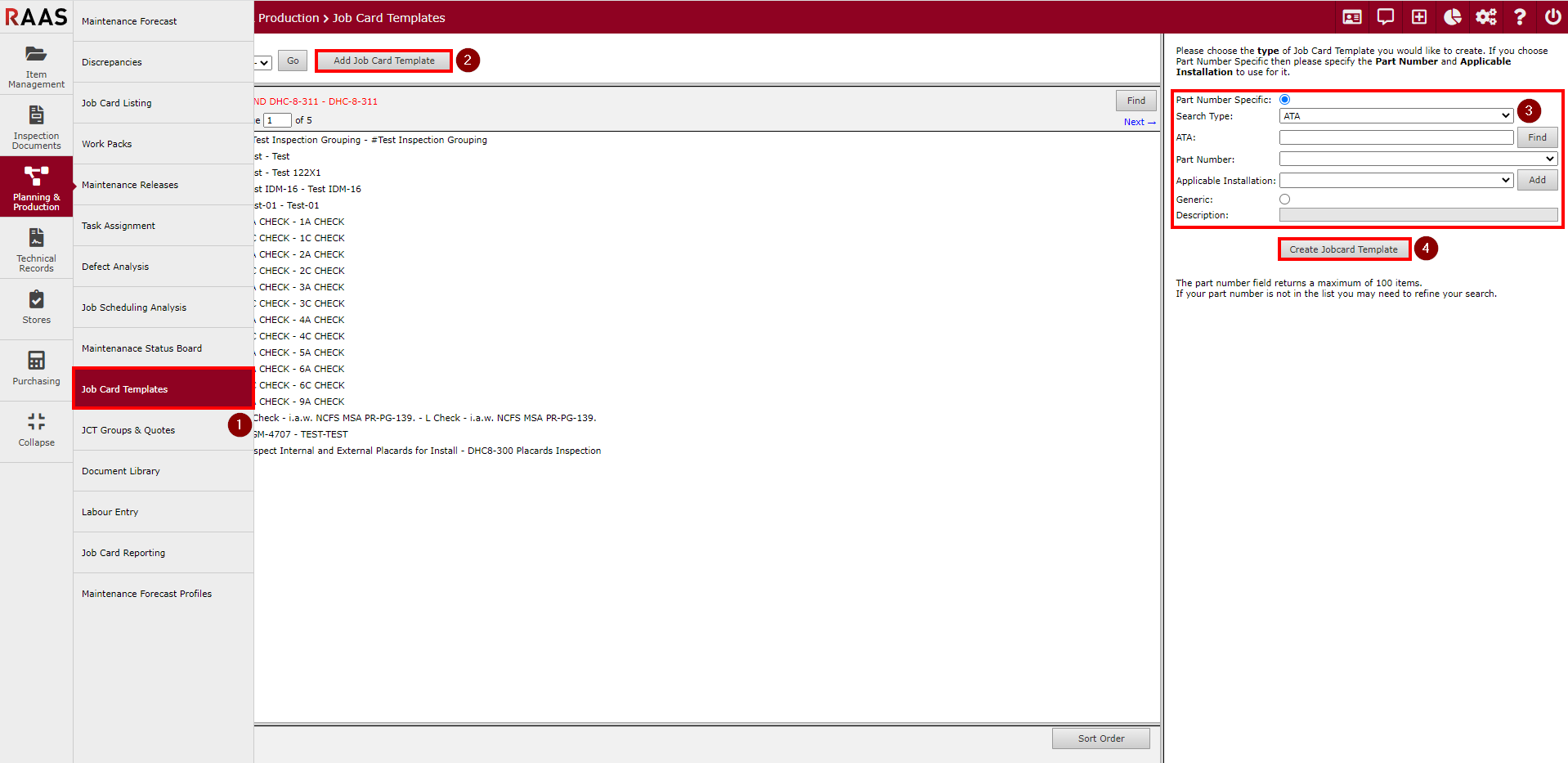Screen dimensions: 1568x763
Task: Open the Purchasing calculator icon
Action: coord(36,368)
